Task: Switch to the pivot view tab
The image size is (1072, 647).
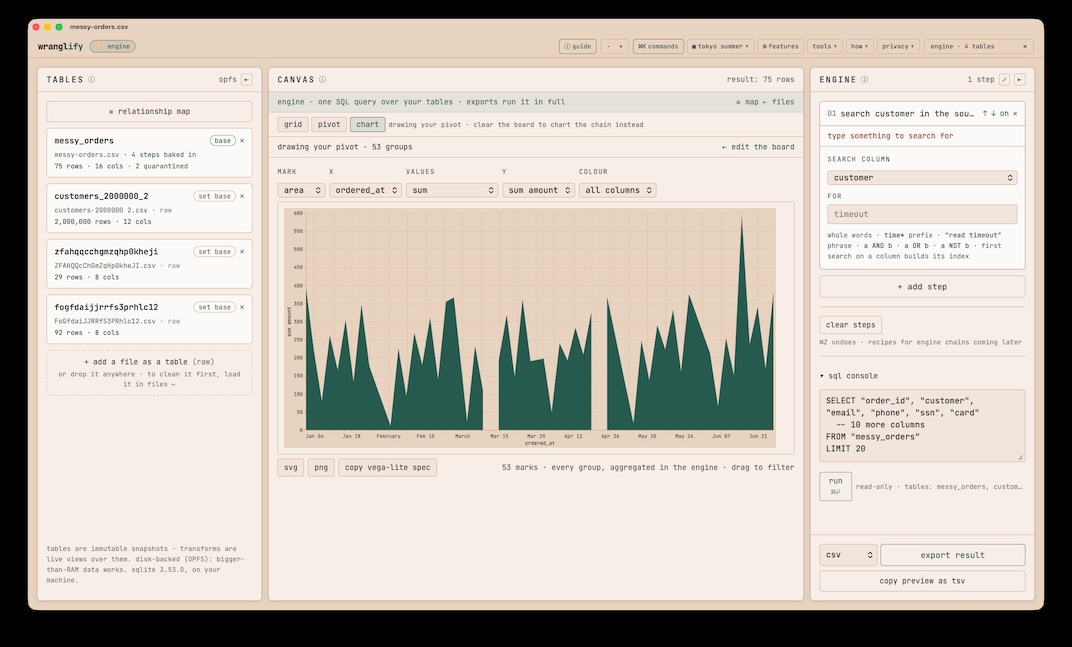Action: pos(329,124)
